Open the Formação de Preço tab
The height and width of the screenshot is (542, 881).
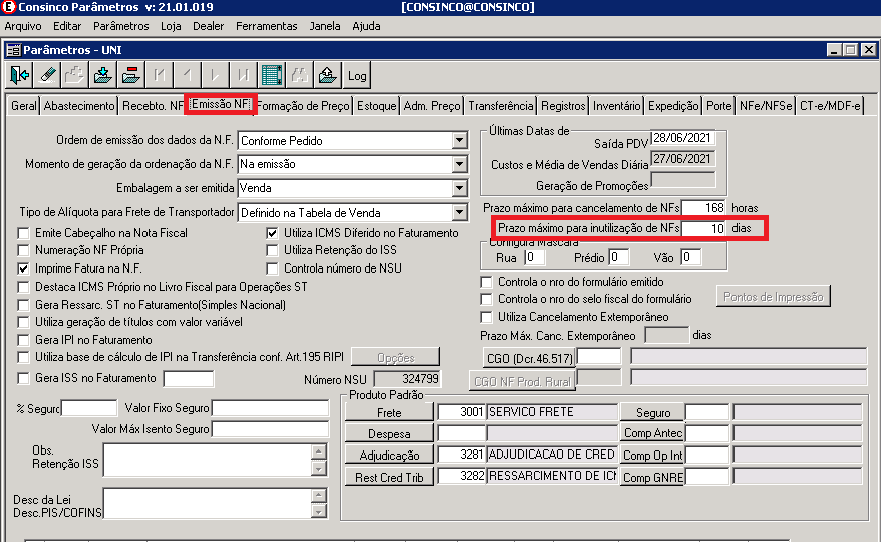click(x=303, y=106)
